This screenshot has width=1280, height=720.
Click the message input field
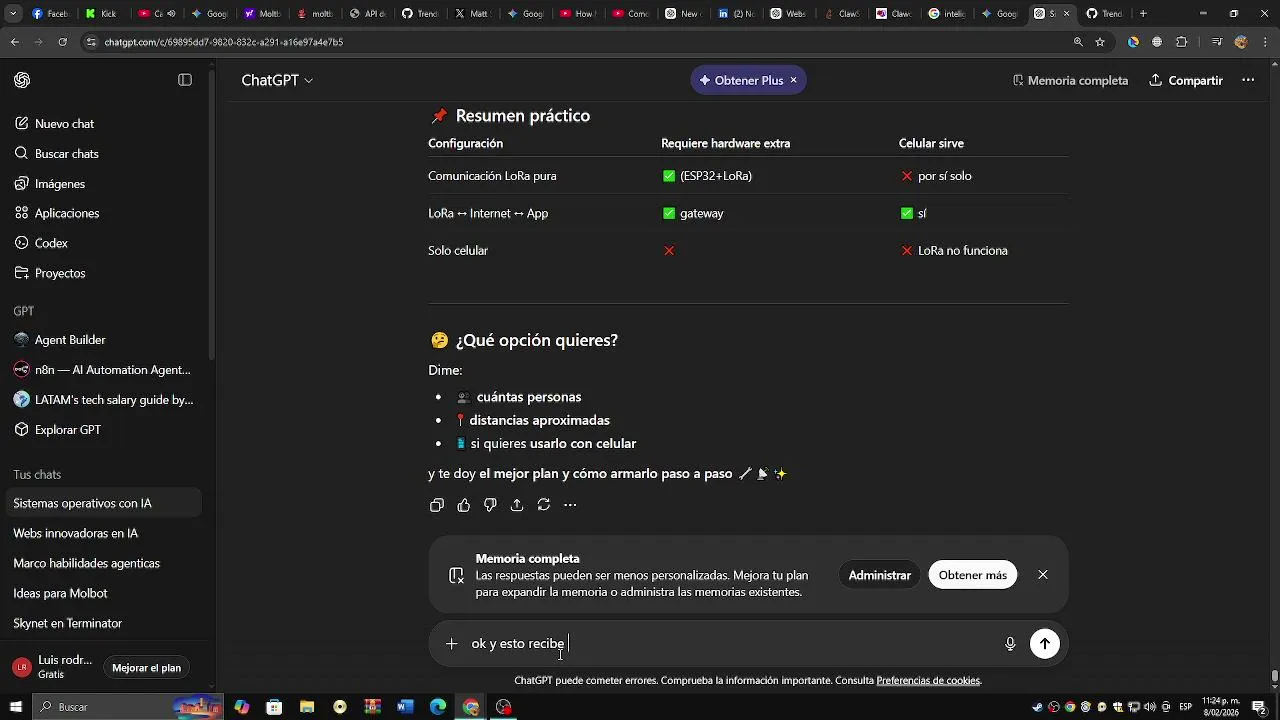730,644
